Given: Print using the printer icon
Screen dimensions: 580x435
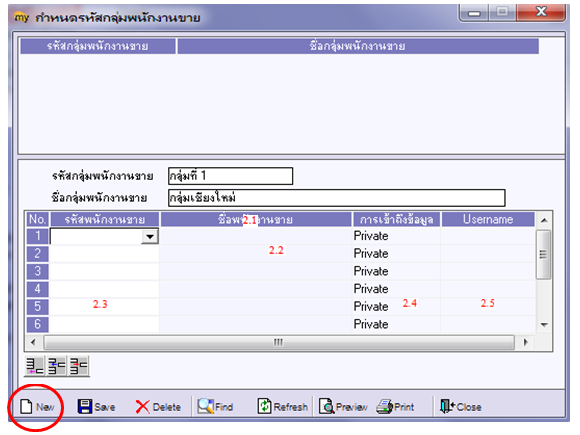Looking at the screenshot, I should point(384,406).
